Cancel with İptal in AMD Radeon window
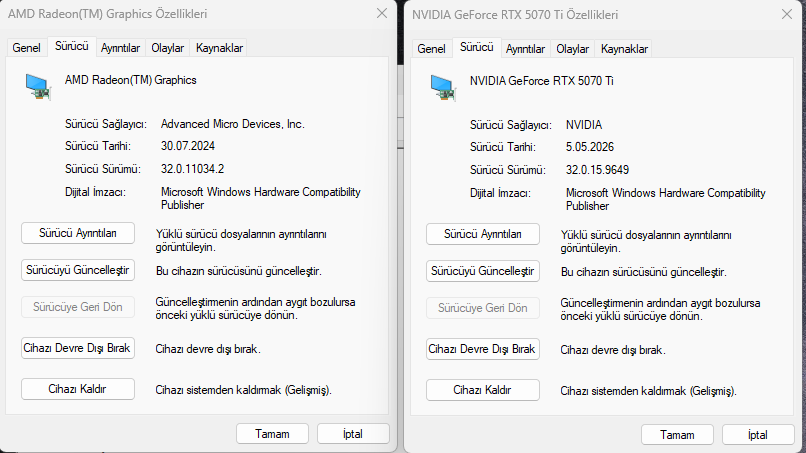Screen dimensions: 806x453 coord(353,434)
